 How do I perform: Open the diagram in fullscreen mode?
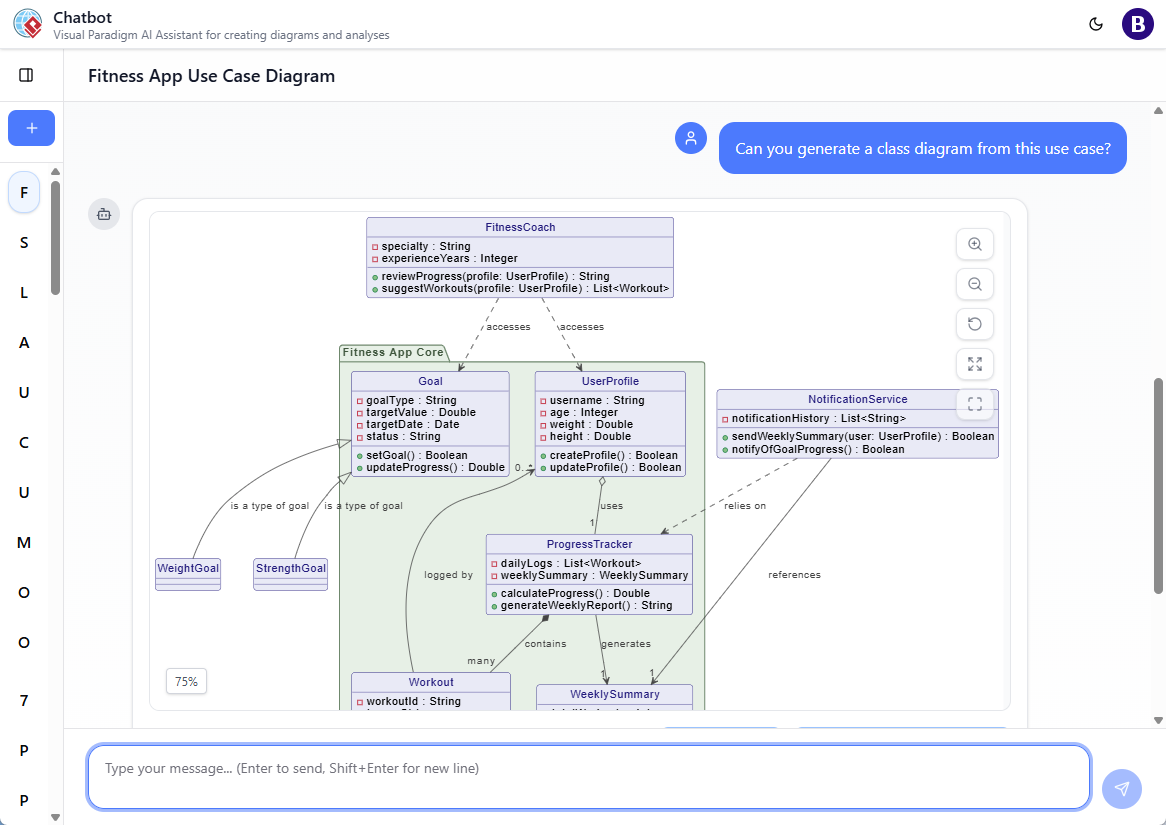(x=974, y=404)
